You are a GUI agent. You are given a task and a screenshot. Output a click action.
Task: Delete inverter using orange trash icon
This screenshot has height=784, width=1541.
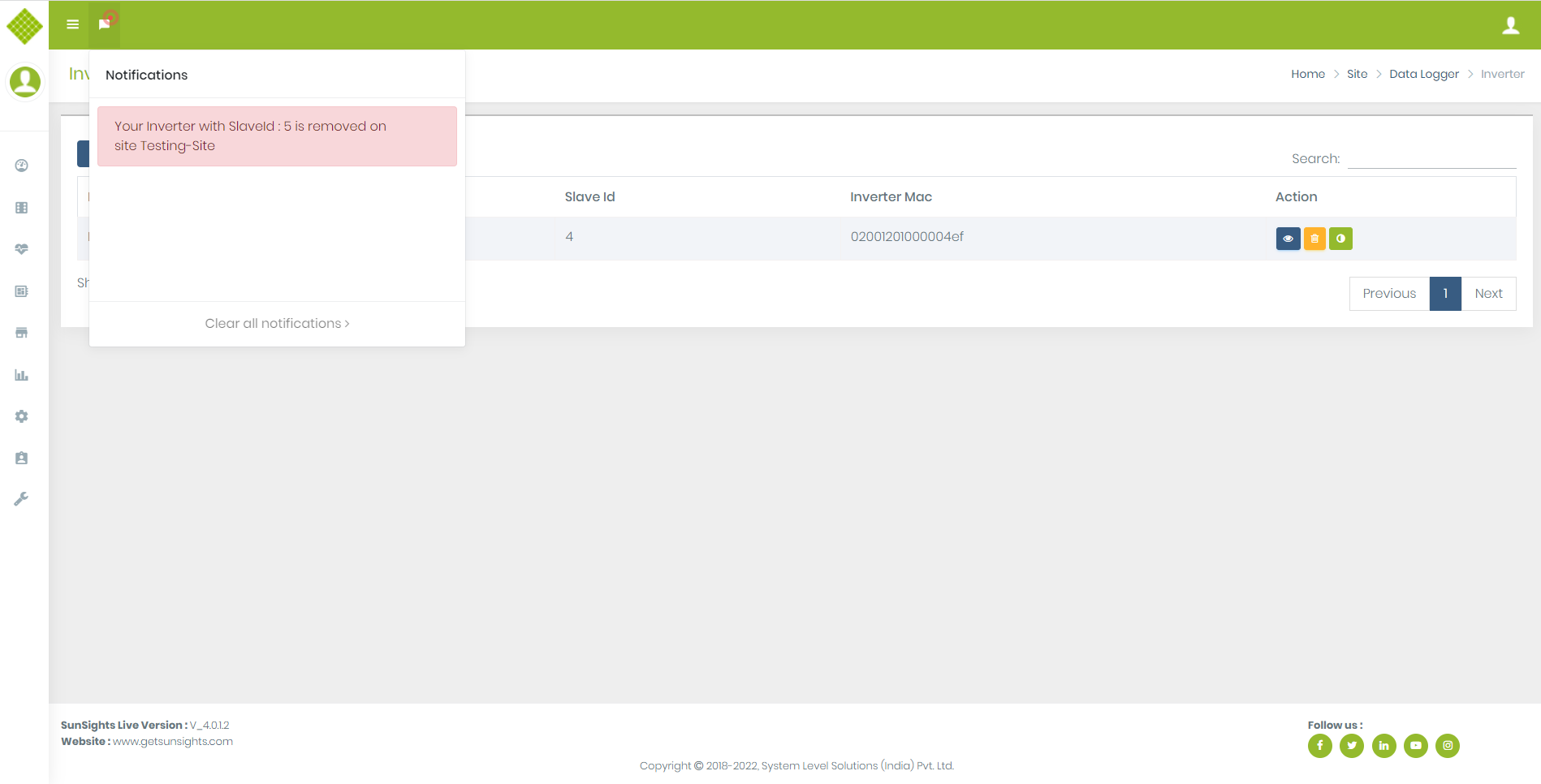1314,239
